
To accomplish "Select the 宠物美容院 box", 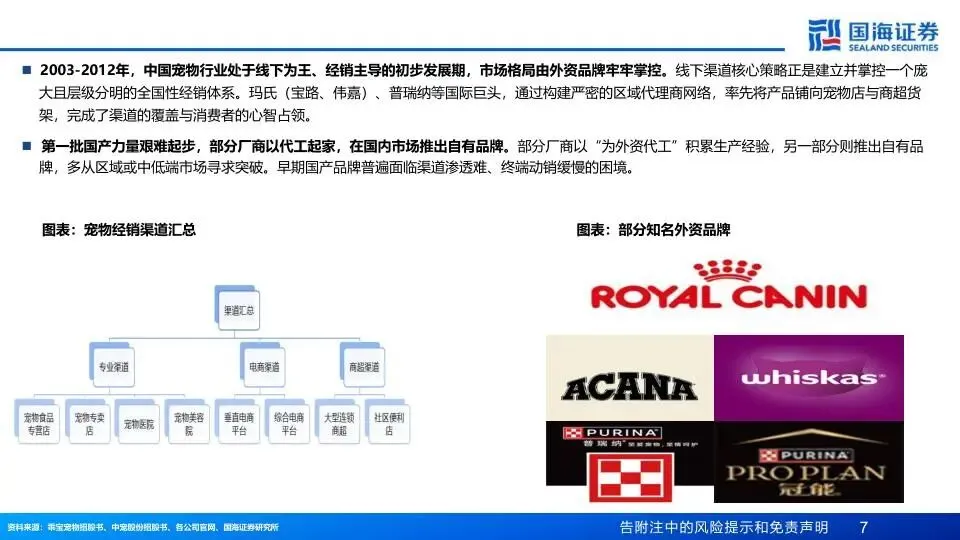I will click(189, 424).
